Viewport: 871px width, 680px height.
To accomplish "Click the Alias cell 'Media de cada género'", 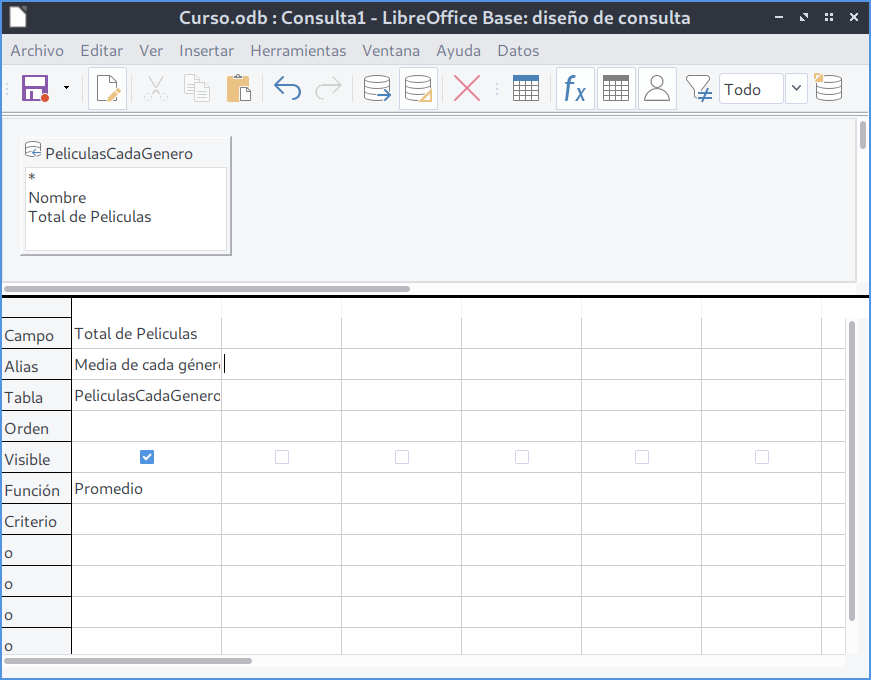I will tap(147, 364).
